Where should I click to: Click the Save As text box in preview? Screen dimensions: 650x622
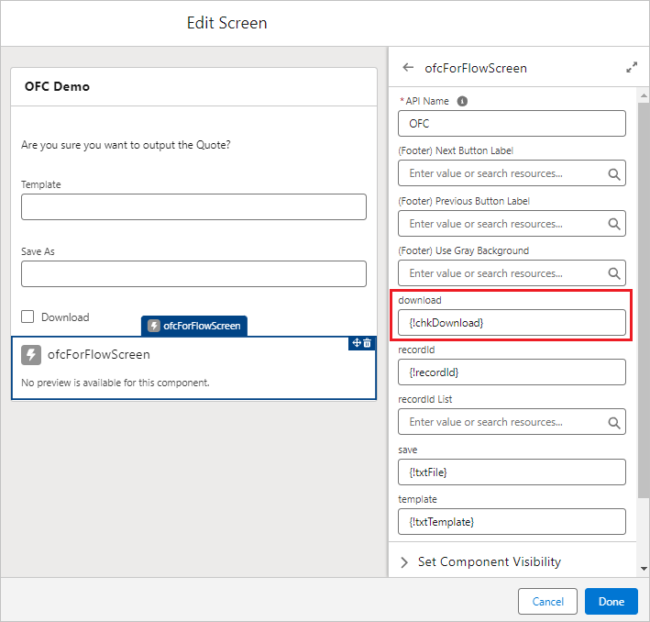194,274
